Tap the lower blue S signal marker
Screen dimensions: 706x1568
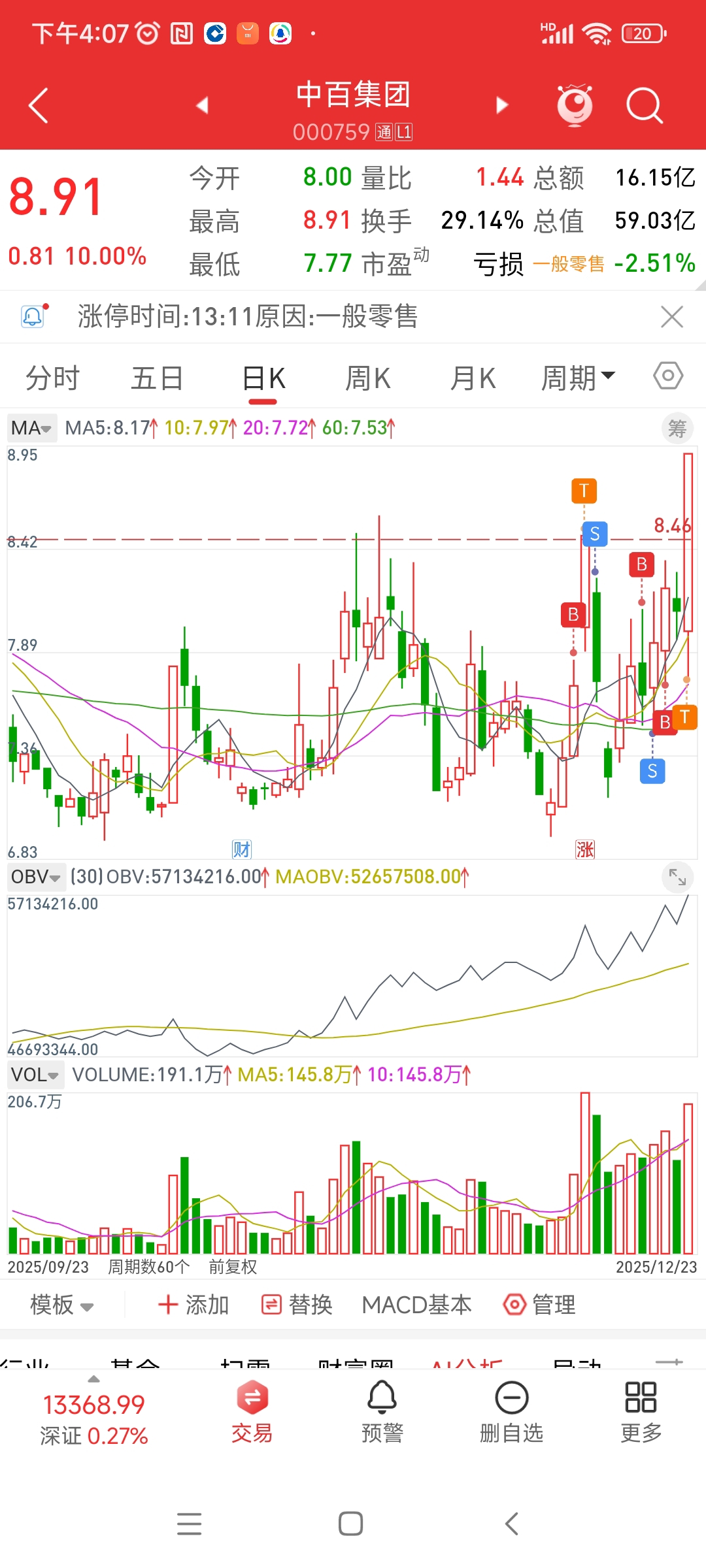click(652, 771)
